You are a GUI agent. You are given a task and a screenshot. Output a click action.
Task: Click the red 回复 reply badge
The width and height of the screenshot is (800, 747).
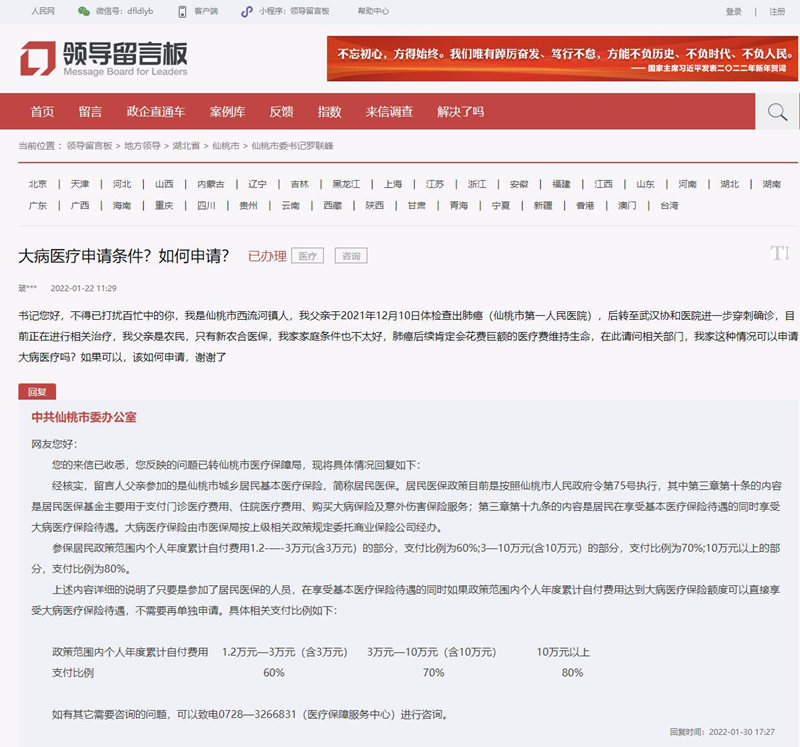point(37,391)
